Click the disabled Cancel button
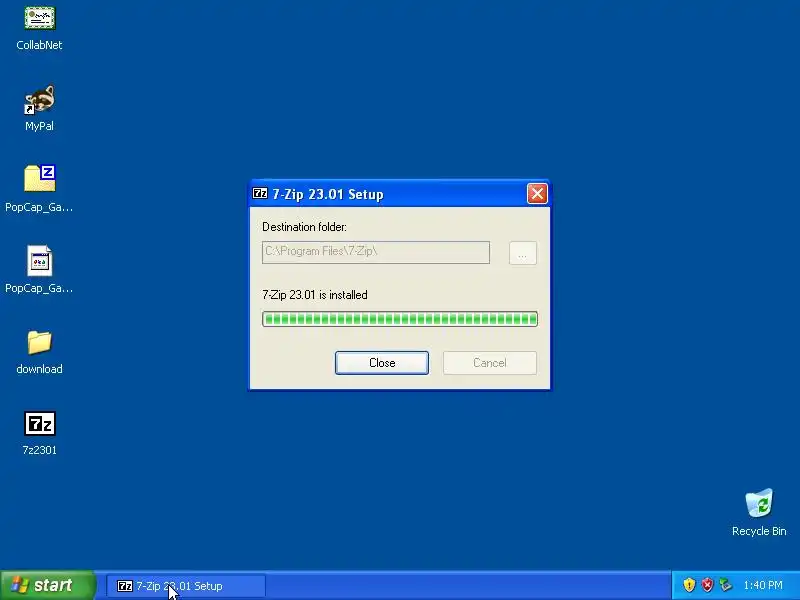This screenshot has height=600, width=800. coord(490,363)
